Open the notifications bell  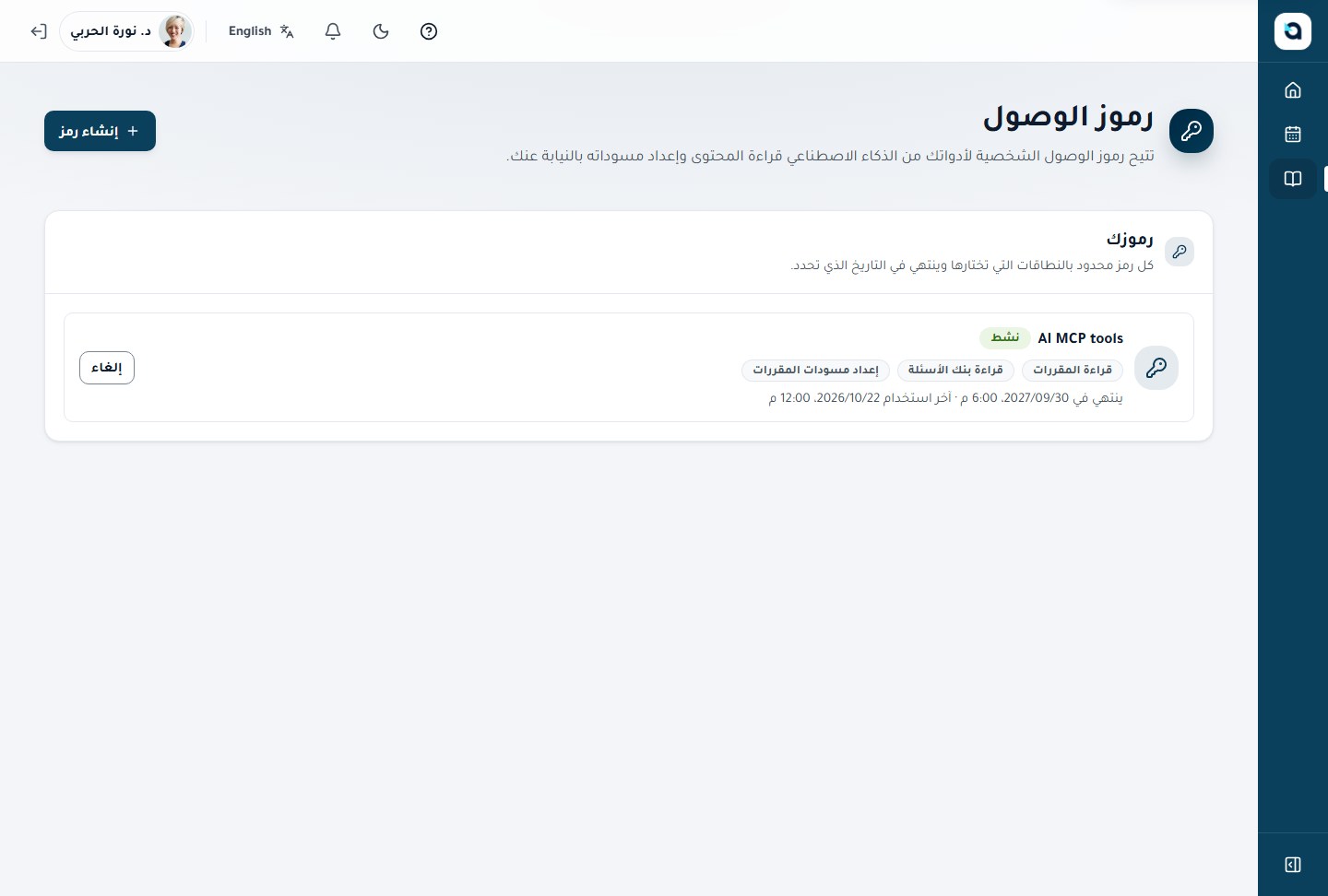click(x=333, y=31)
